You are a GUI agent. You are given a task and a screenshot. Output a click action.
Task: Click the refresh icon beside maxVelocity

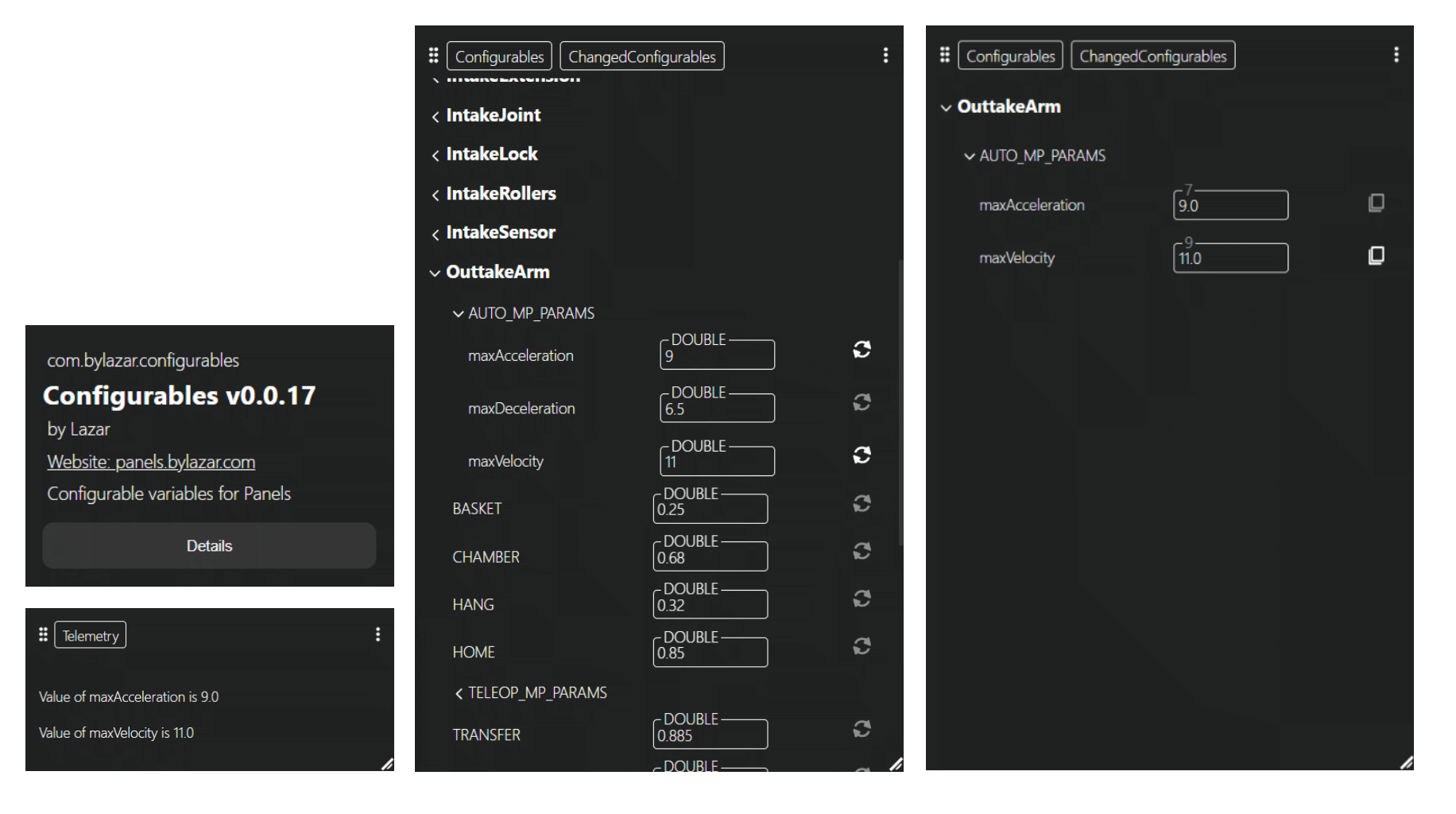pyautogui.click(x=862, y=455)
